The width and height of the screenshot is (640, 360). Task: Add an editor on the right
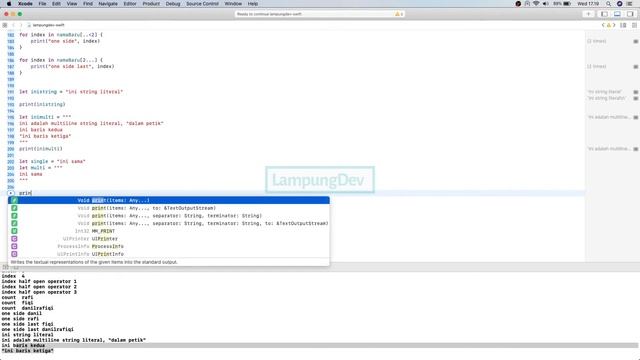click(x=634, y=25)
